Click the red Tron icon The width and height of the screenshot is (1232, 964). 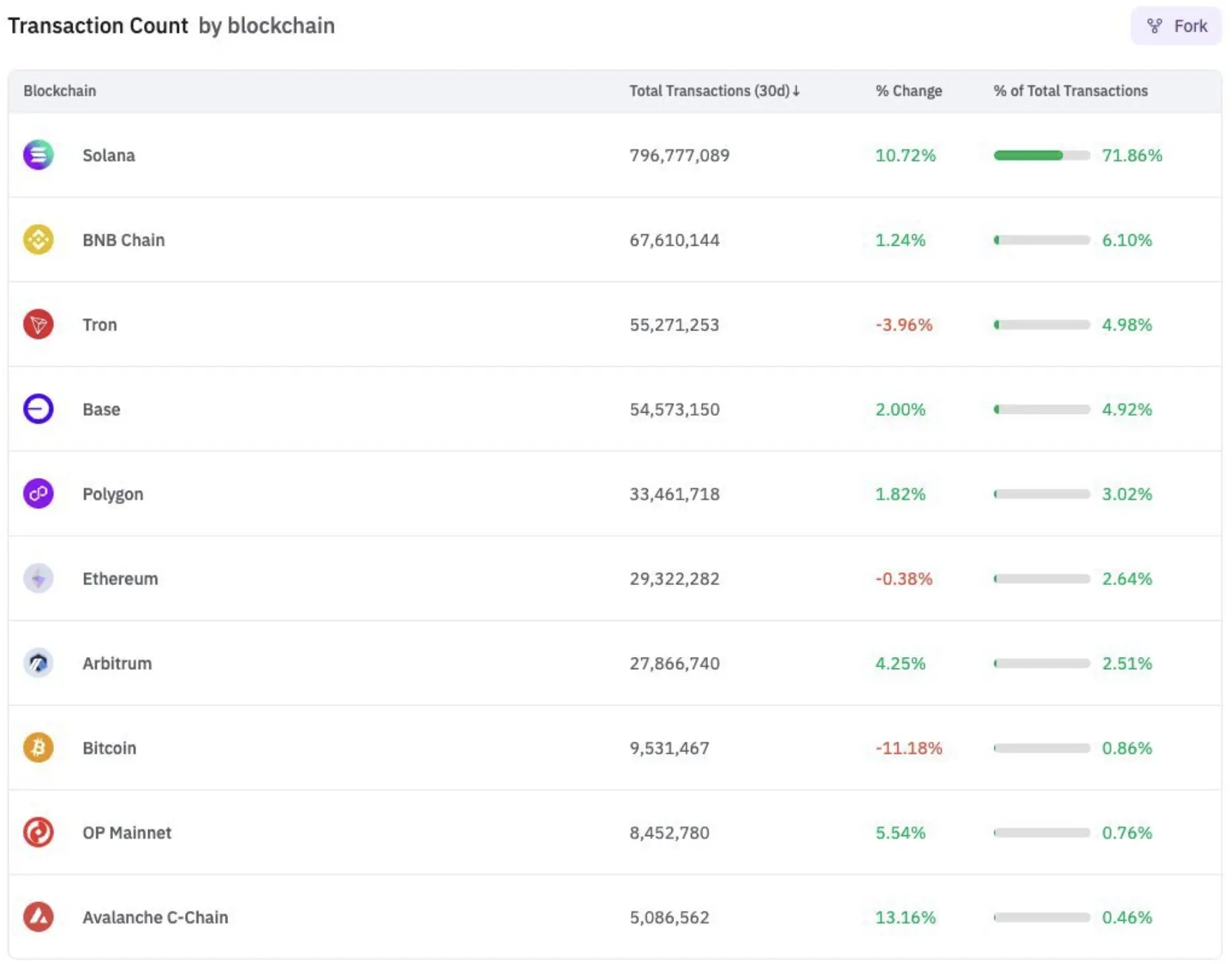[38, 324]
